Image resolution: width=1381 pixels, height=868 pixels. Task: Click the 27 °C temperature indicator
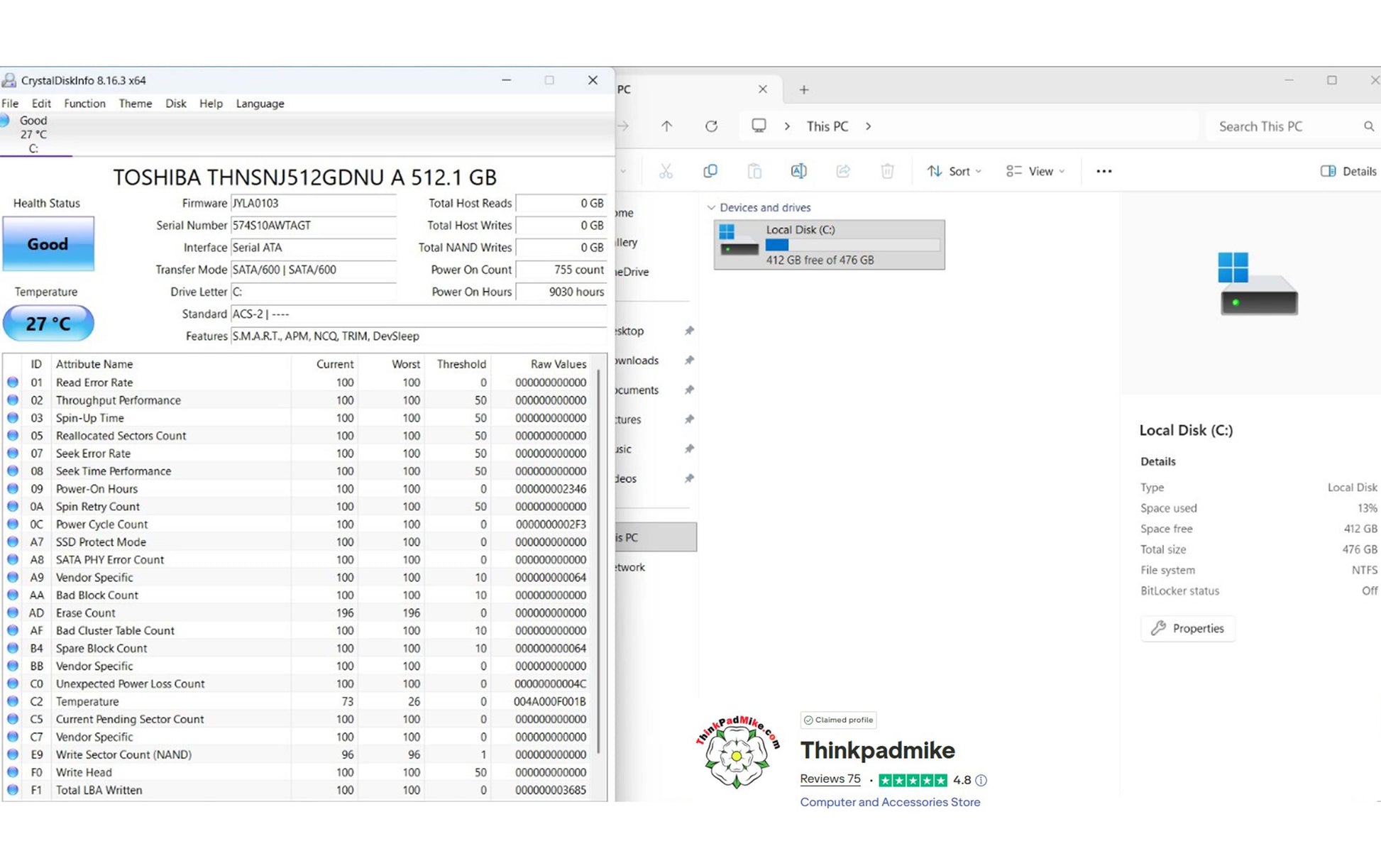click(48, 324)
